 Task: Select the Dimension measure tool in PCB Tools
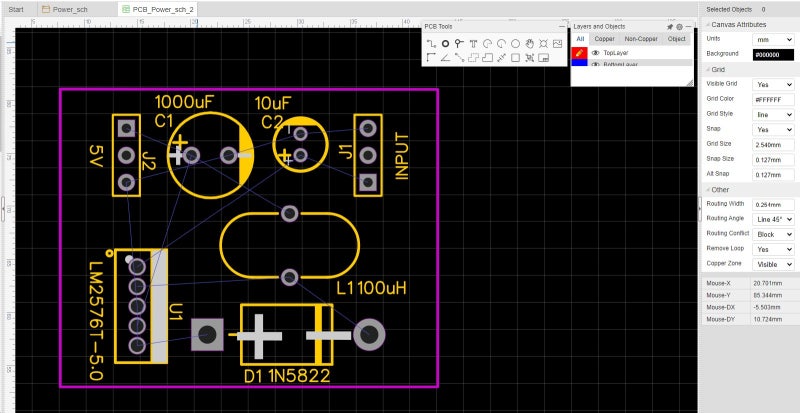coord(501,58)
